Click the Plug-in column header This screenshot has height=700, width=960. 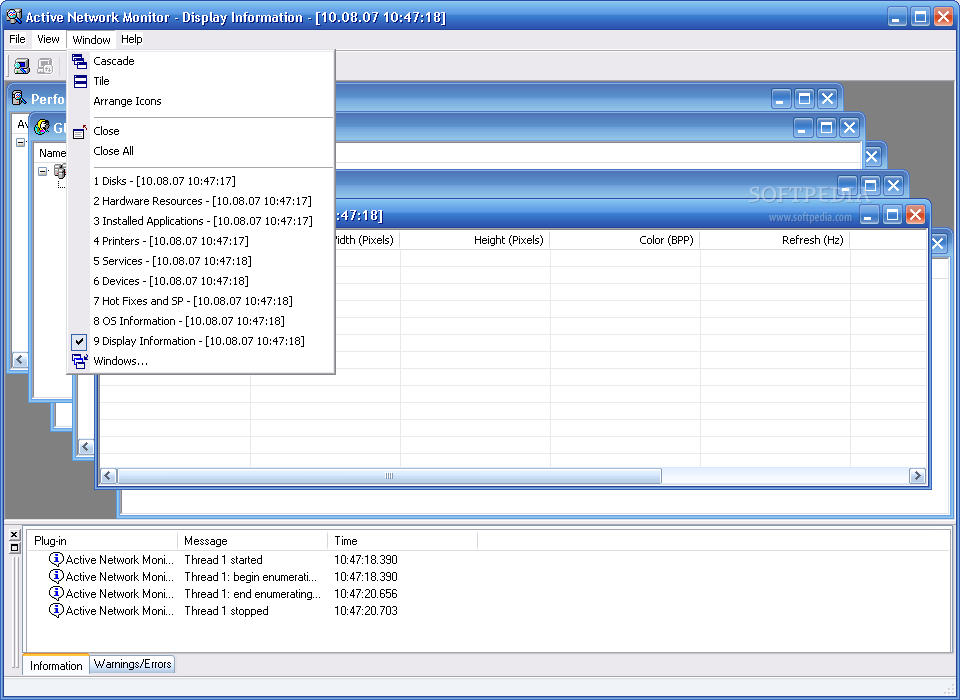pos(102,541)
